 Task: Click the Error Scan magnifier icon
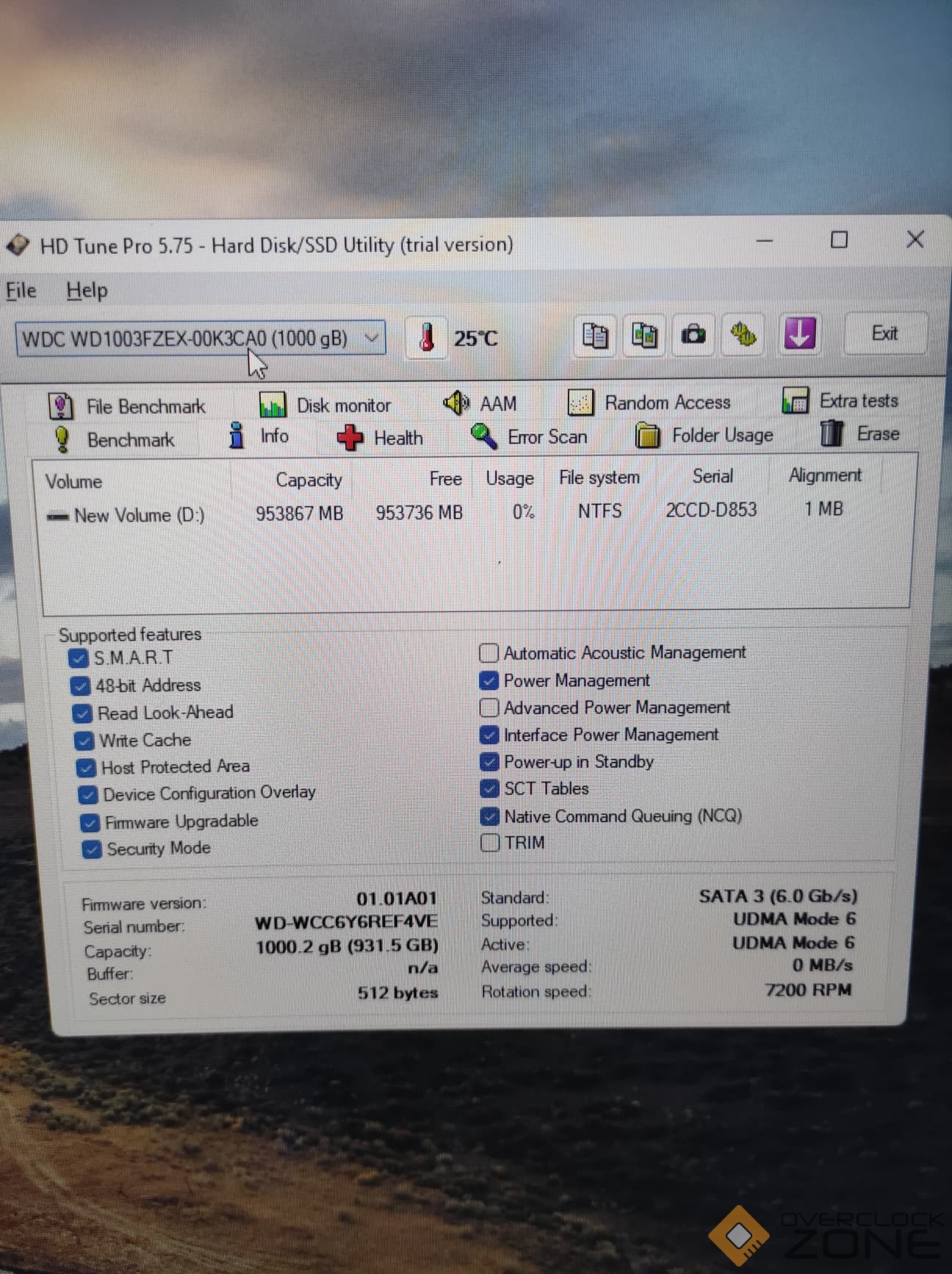click(483, 436)
